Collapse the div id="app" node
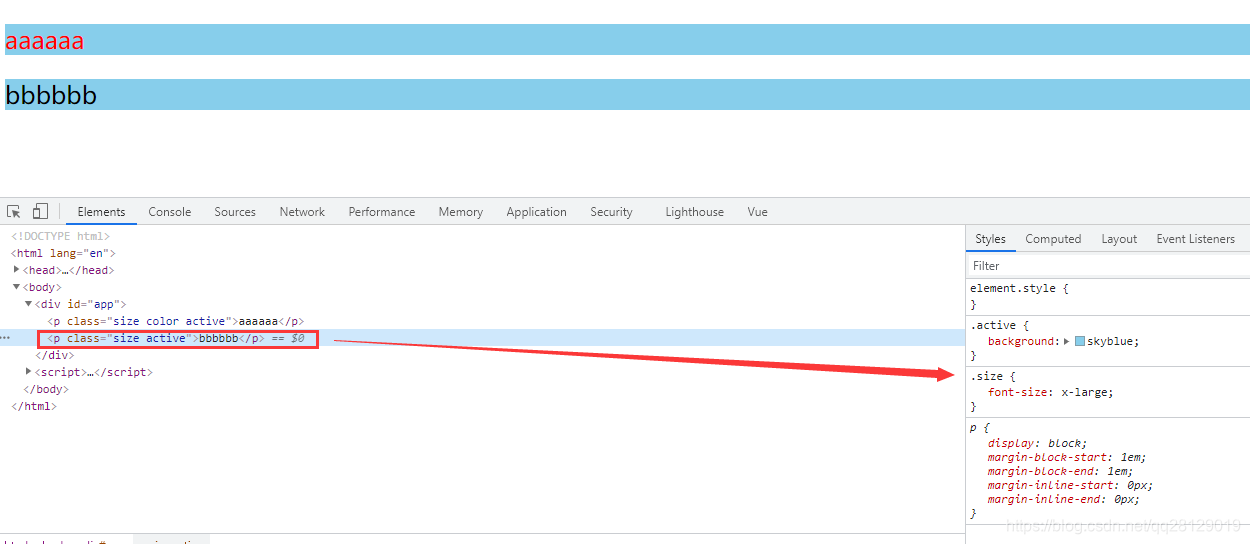1250x544 pixels. (29, 304)
